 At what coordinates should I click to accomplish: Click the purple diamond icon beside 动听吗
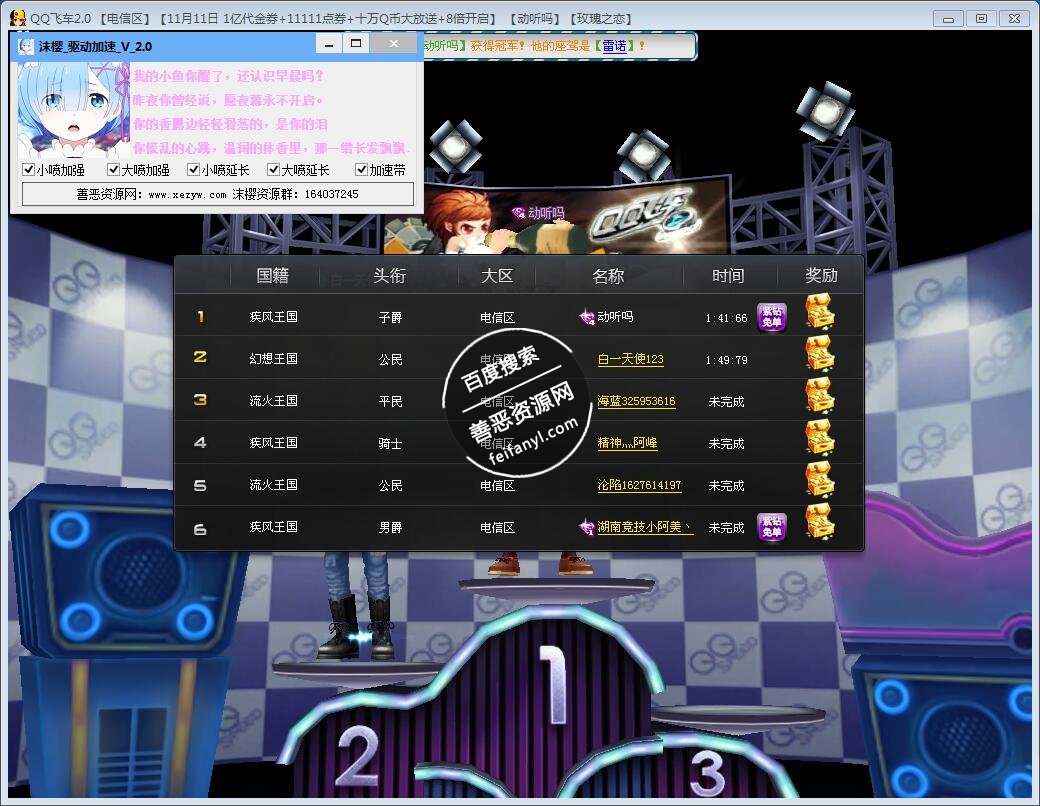587,317
